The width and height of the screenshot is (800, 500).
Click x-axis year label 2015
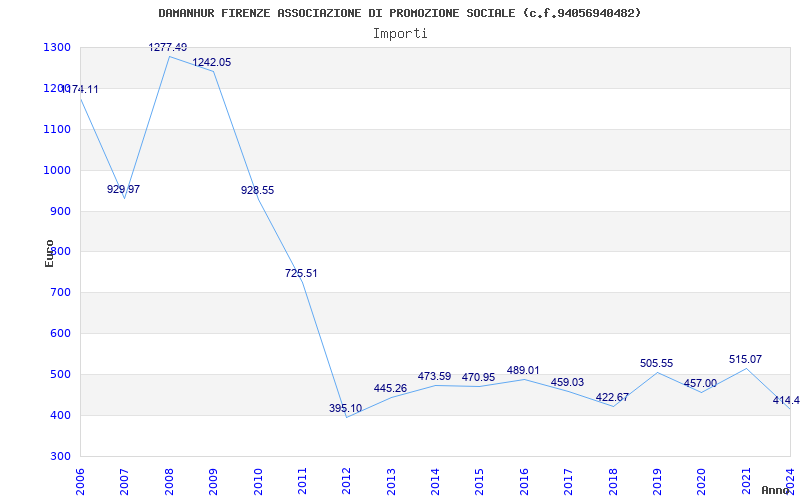(480, 481)
